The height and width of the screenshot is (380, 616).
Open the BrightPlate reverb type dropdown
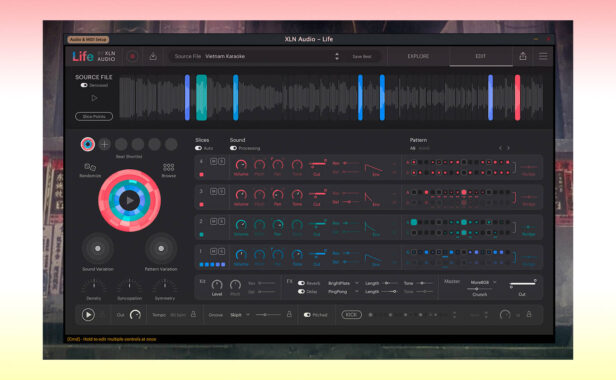pyautogui.click(x=343, y=283)
